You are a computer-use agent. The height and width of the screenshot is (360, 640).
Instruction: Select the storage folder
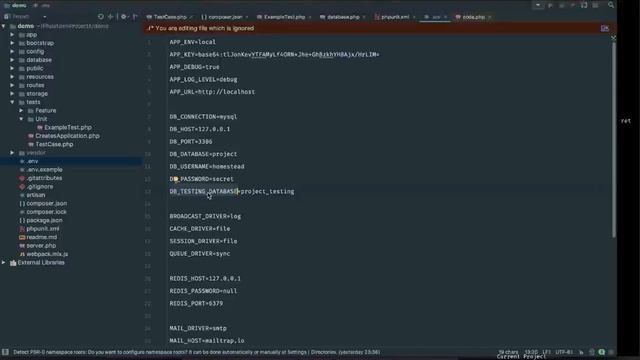pyautogui.click(x=37, y=94)
